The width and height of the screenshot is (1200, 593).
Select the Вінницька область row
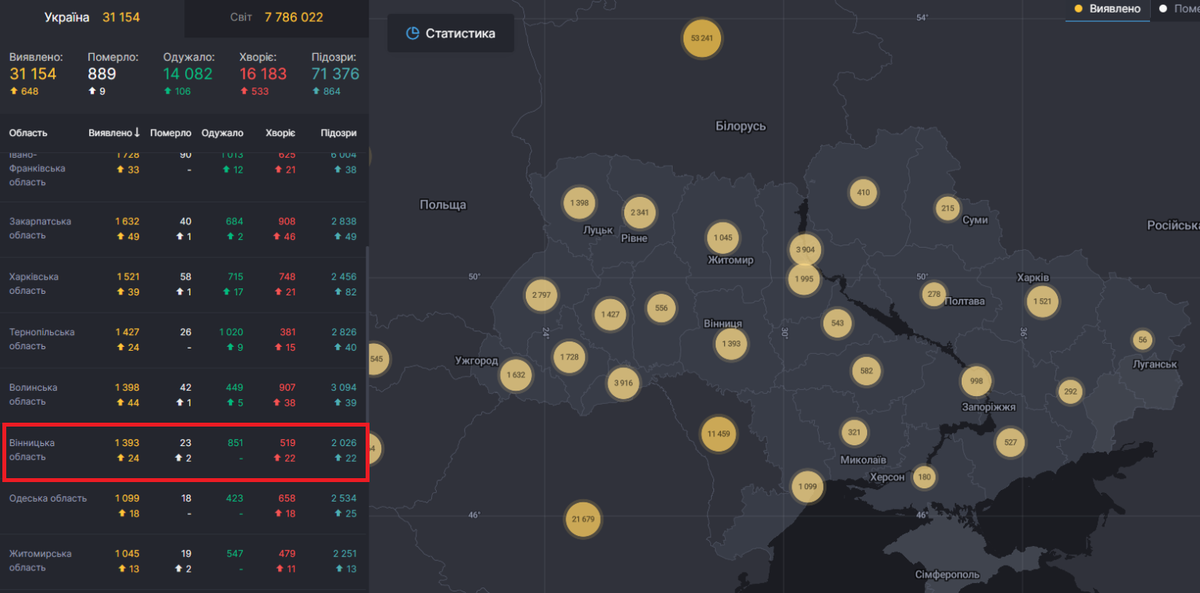[x=183, y=451]
